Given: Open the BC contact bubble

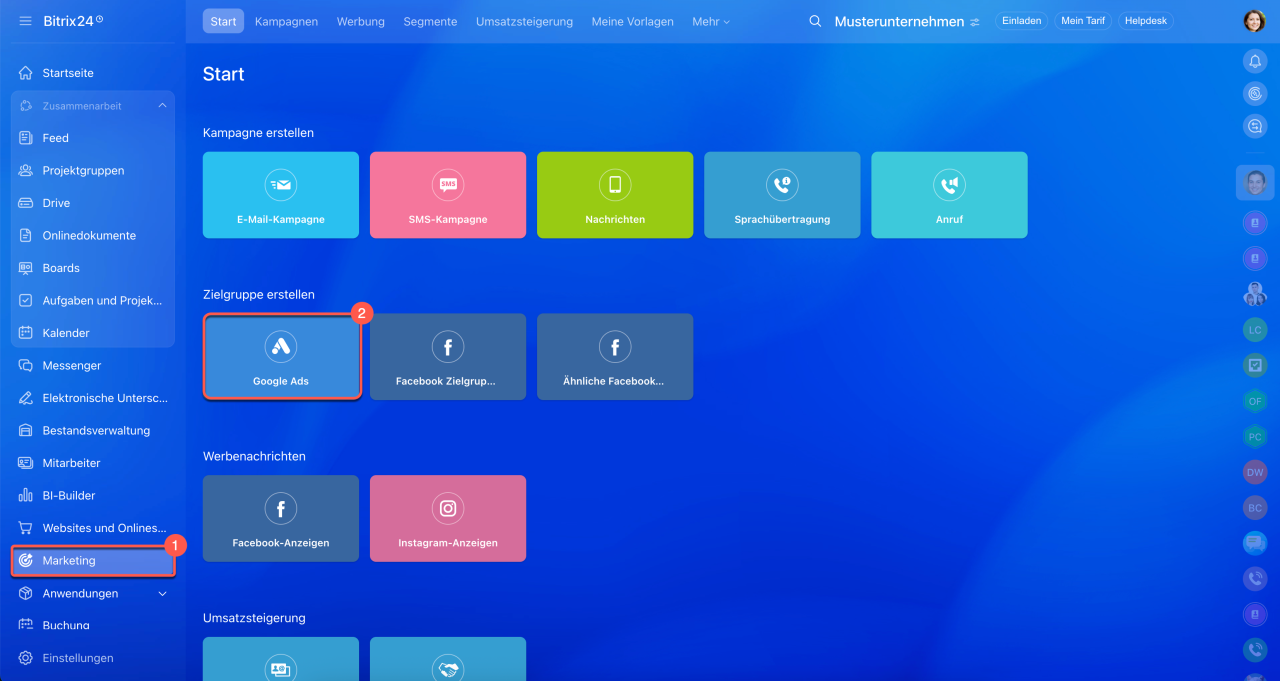Looking at the screenshot, I should coord(1255,508).
